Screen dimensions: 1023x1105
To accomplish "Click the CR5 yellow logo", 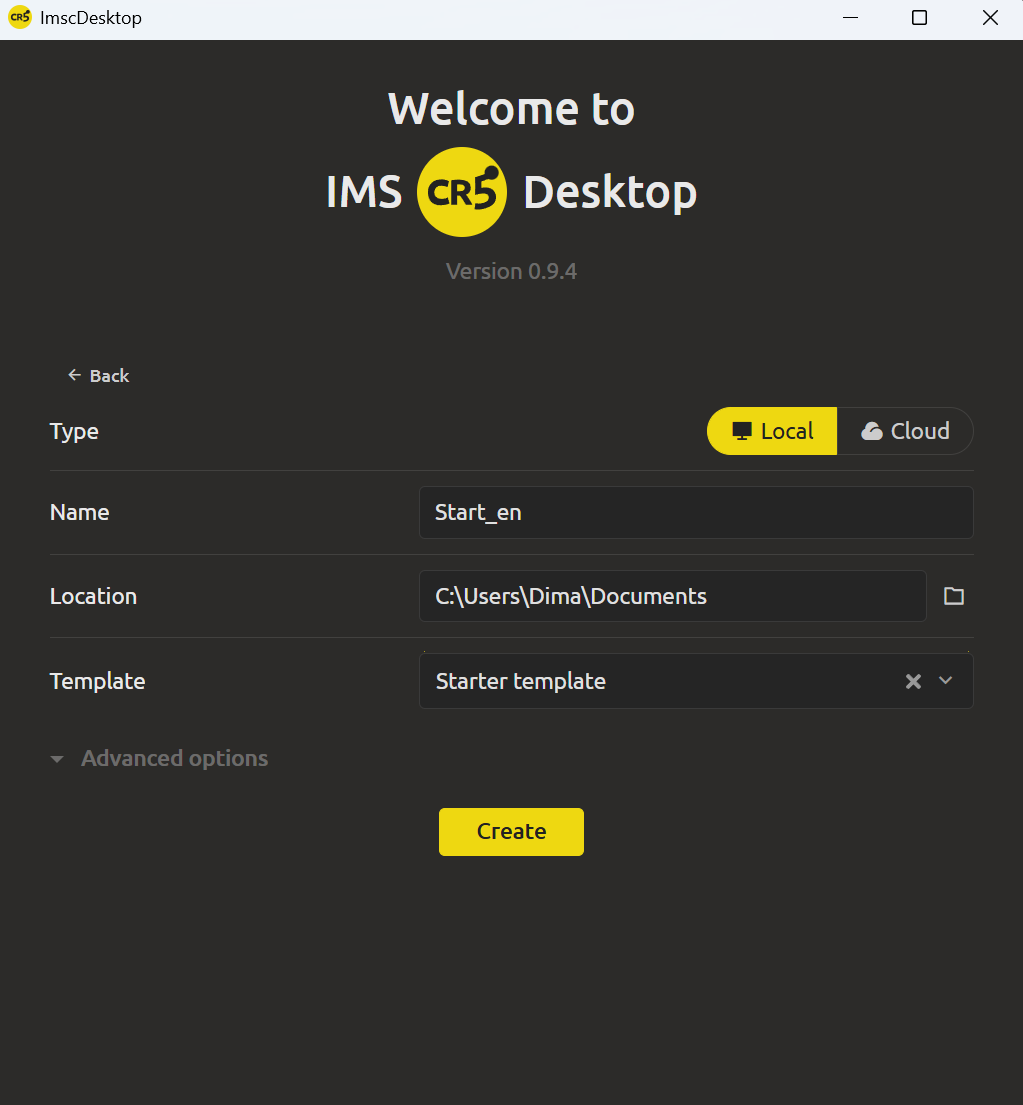I will [x=461, y=192].
